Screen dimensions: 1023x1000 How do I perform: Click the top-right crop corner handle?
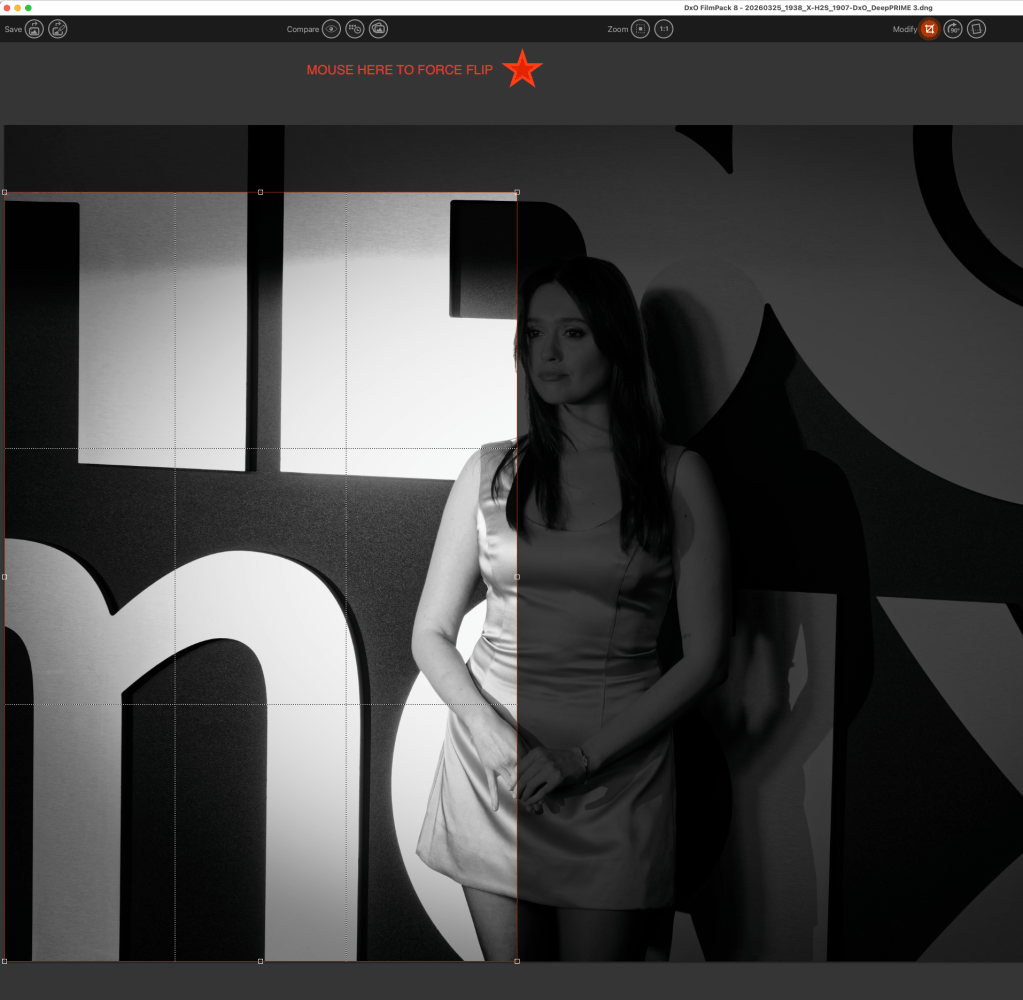point(517,192)
